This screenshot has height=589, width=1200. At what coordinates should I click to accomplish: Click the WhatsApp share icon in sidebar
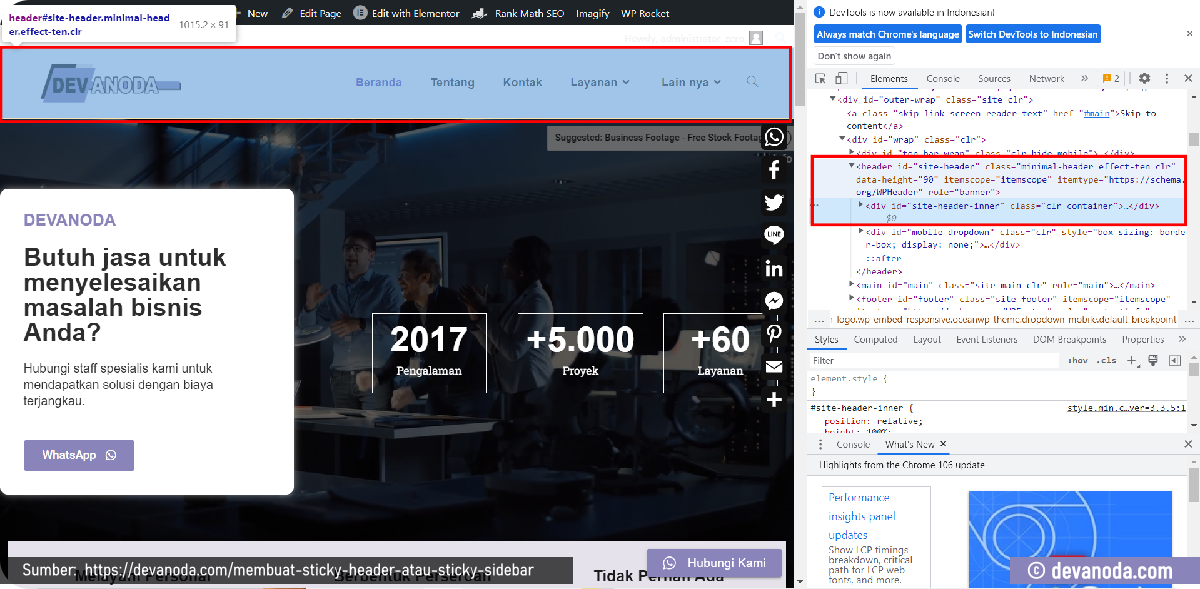(x=774, y=137)
